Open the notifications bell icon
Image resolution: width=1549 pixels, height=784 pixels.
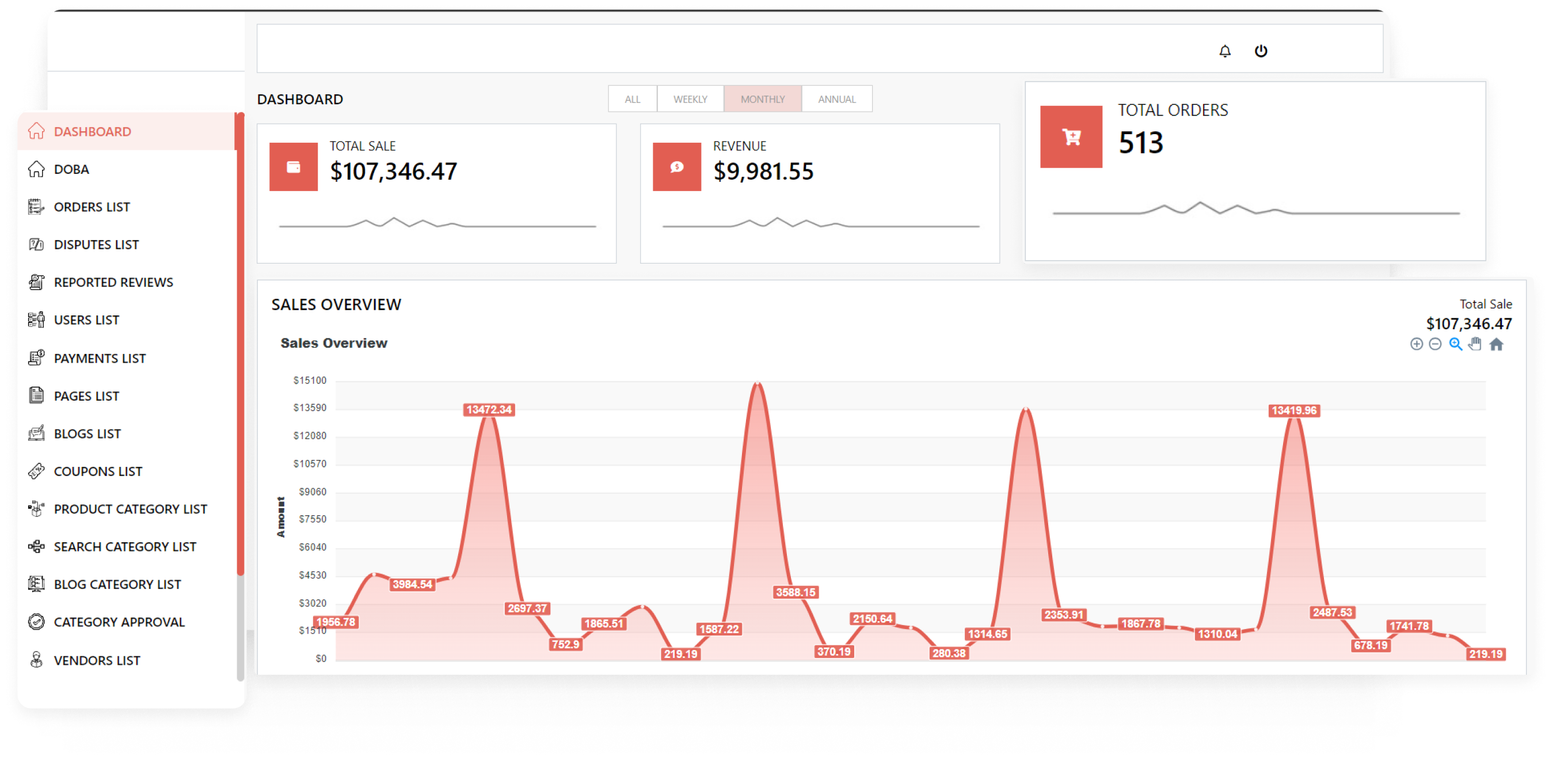point(1225,51)
